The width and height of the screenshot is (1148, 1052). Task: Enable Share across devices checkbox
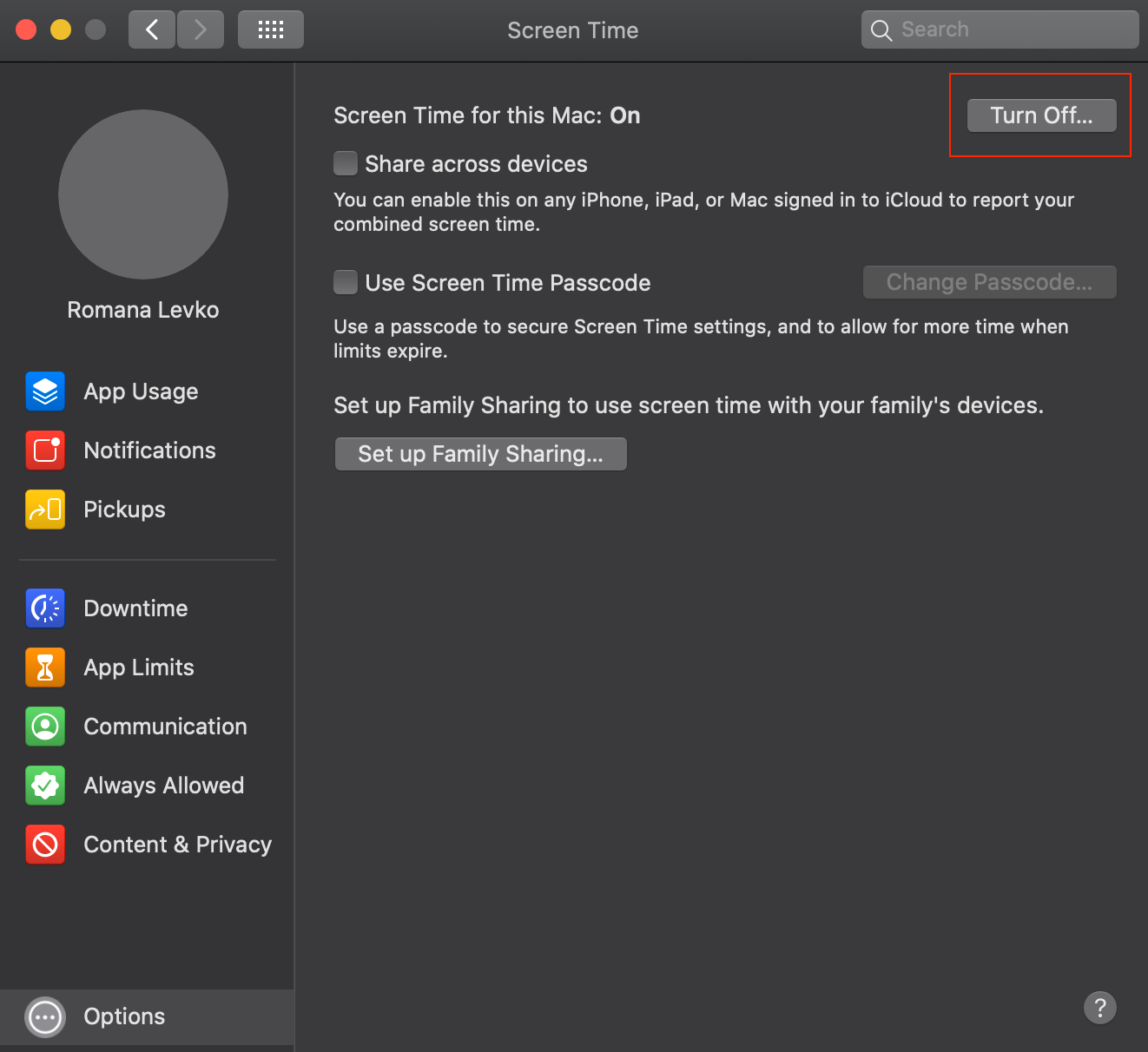(346, 164)
